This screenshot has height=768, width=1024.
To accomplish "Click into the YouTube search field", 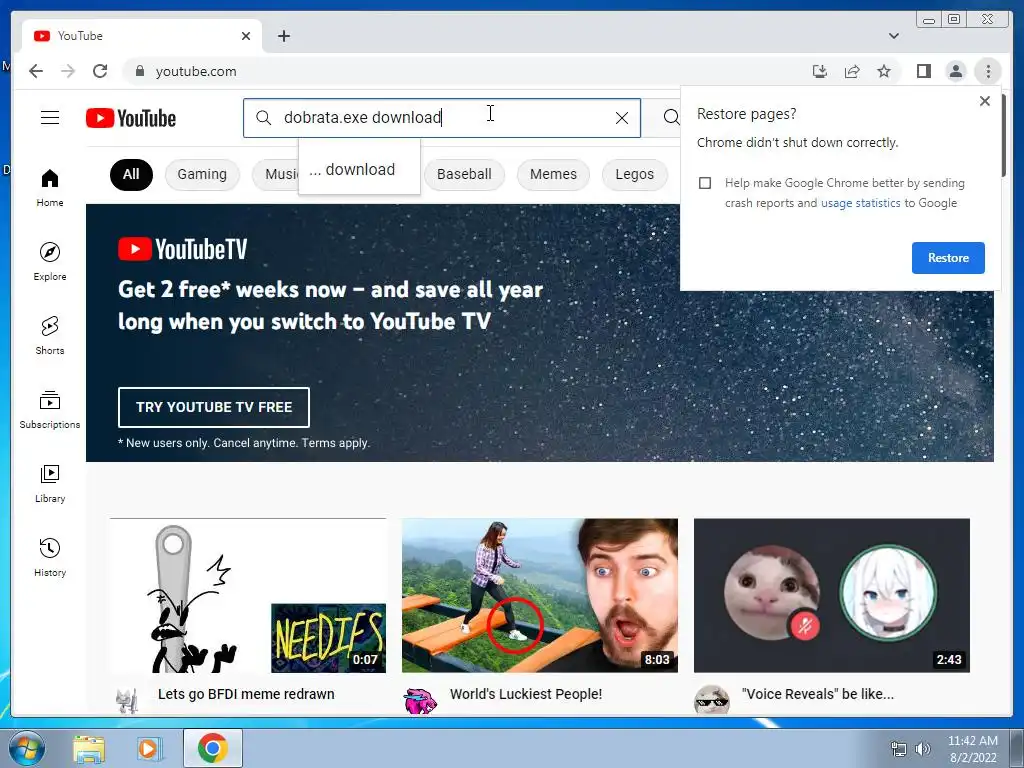I will (x=441, y=118).
